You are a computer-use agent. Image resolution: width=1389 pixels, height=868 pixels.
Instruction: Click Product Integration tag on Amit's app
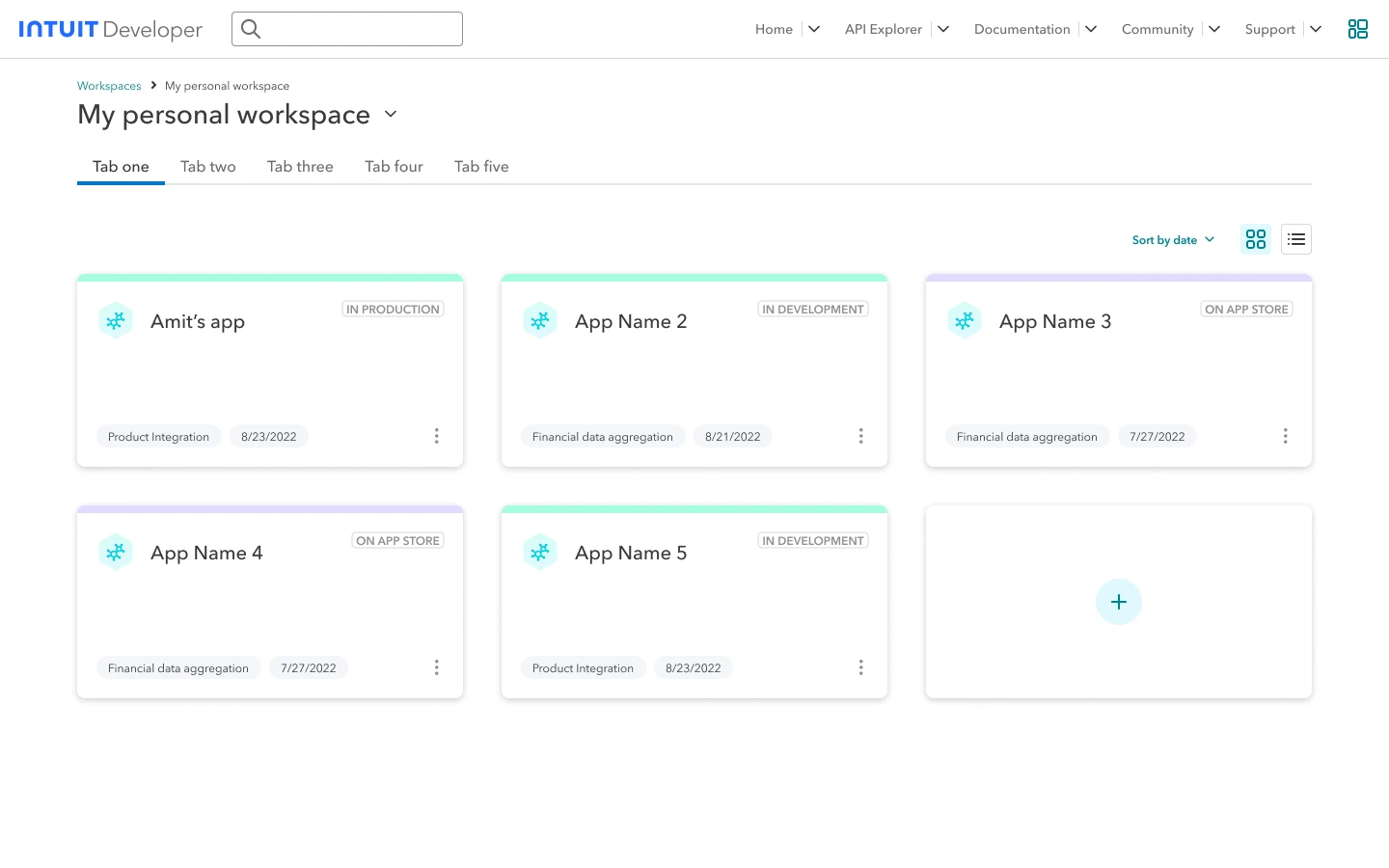coord(159,437)
